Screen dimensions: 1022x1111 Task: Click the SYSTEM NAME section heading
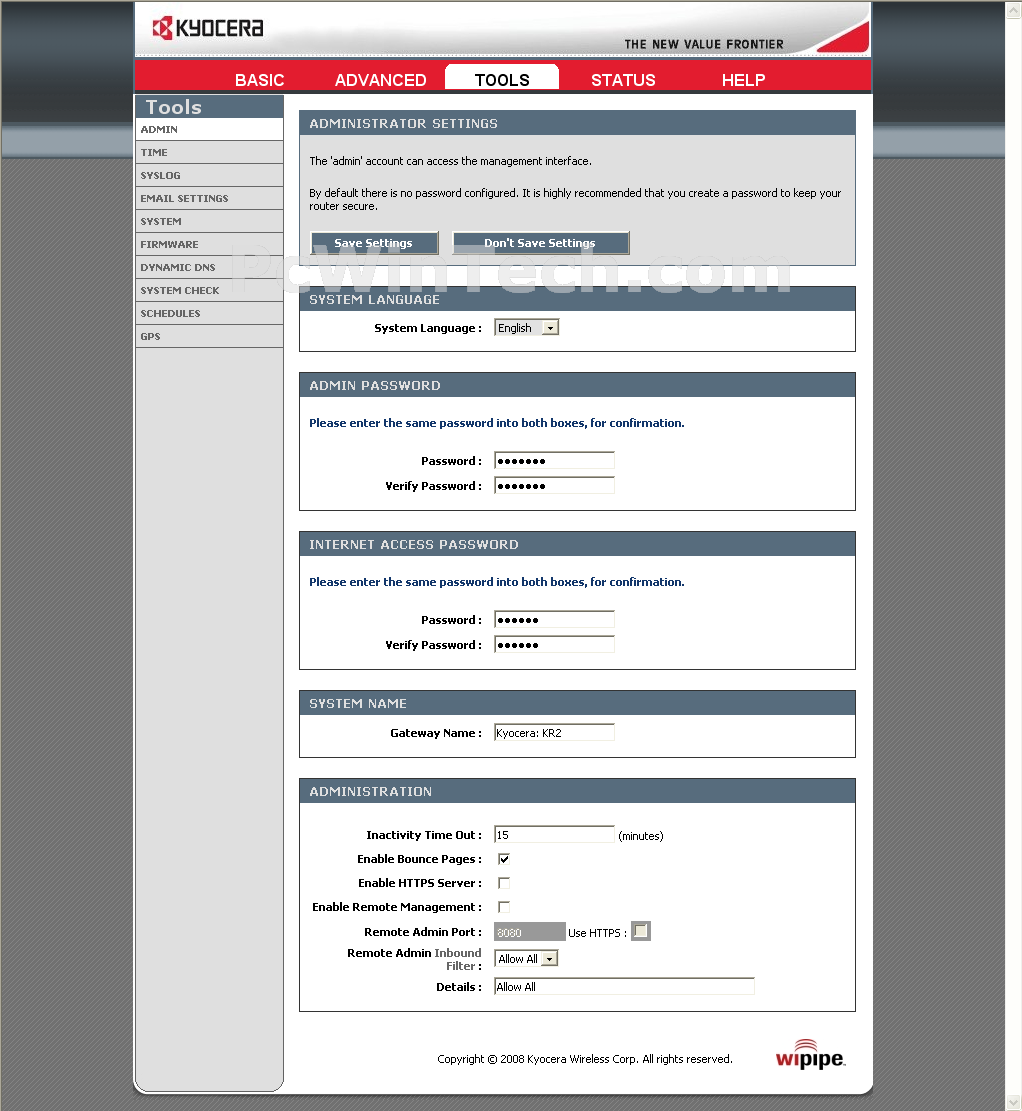point(358,704)
